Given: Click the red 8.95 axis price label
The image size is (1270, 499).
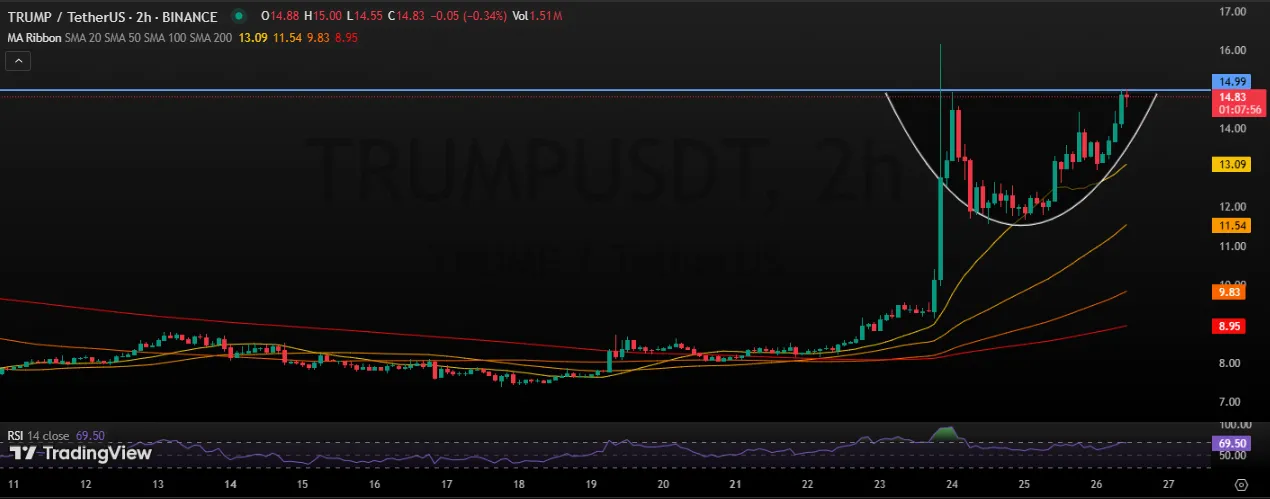Looking at the screenshot, I should tap(1229, 326).
